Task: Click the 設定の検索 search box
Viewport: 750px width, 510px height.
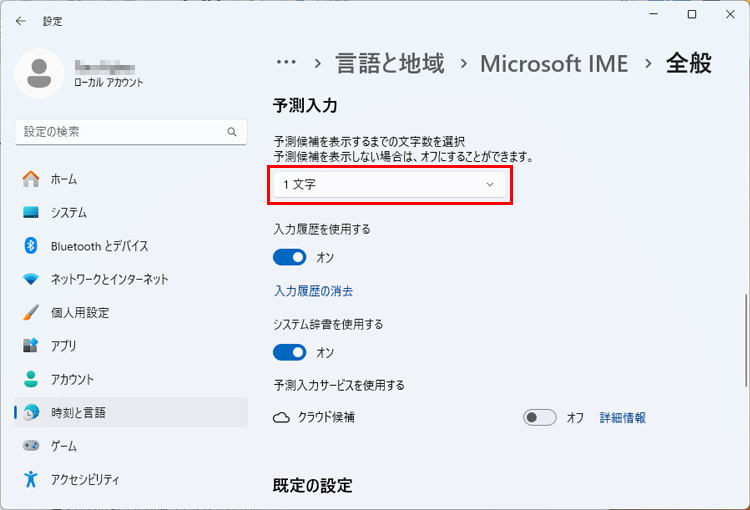Action: (x=120, y=132)
